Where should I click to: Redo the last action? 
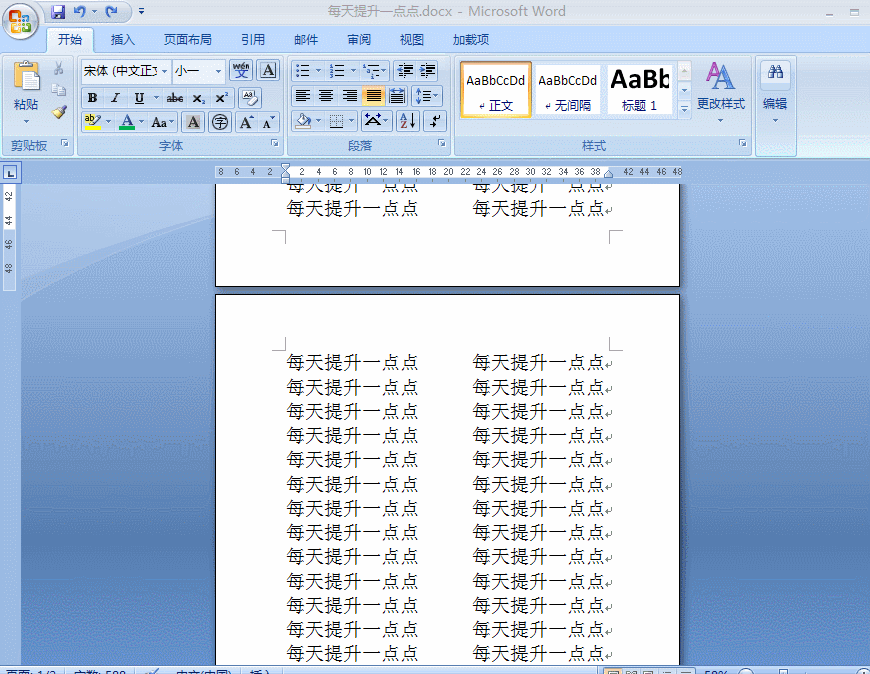[112, 12]
